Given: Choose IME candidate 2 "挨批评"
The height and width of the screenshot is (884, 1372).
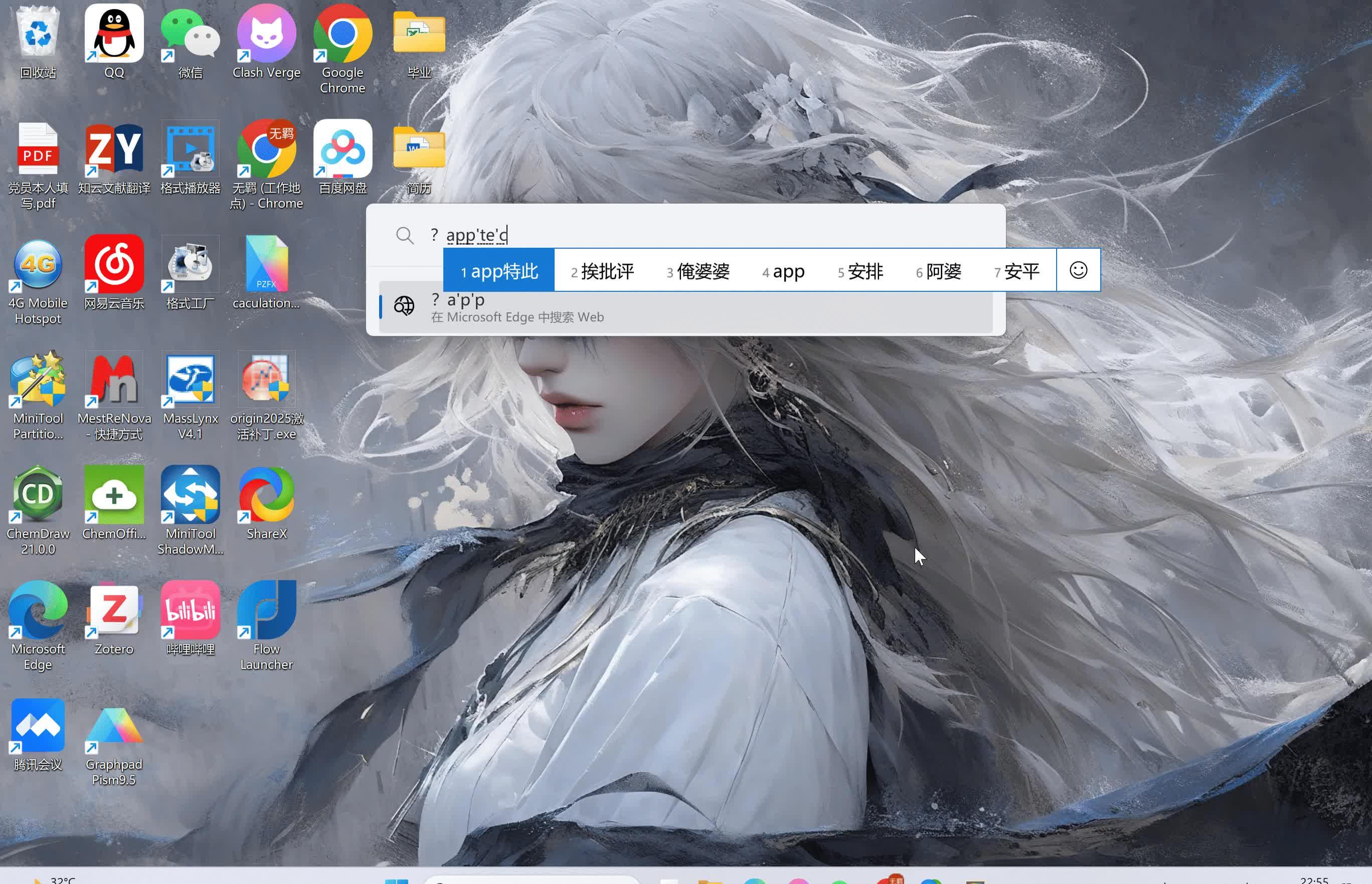Looking at the screenshot, I should (x=602, y=270).
